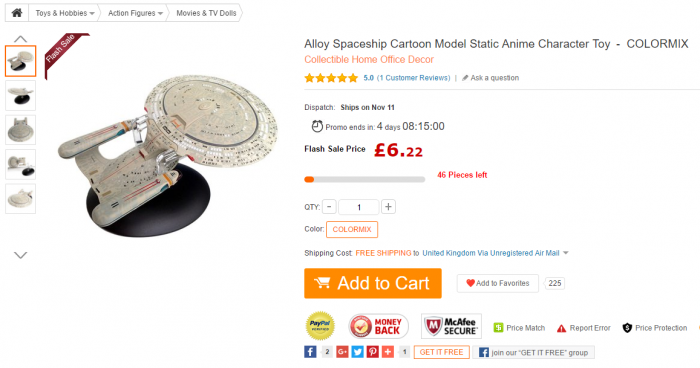Add to Favorites heart button
700x368 pixels.
497,283
